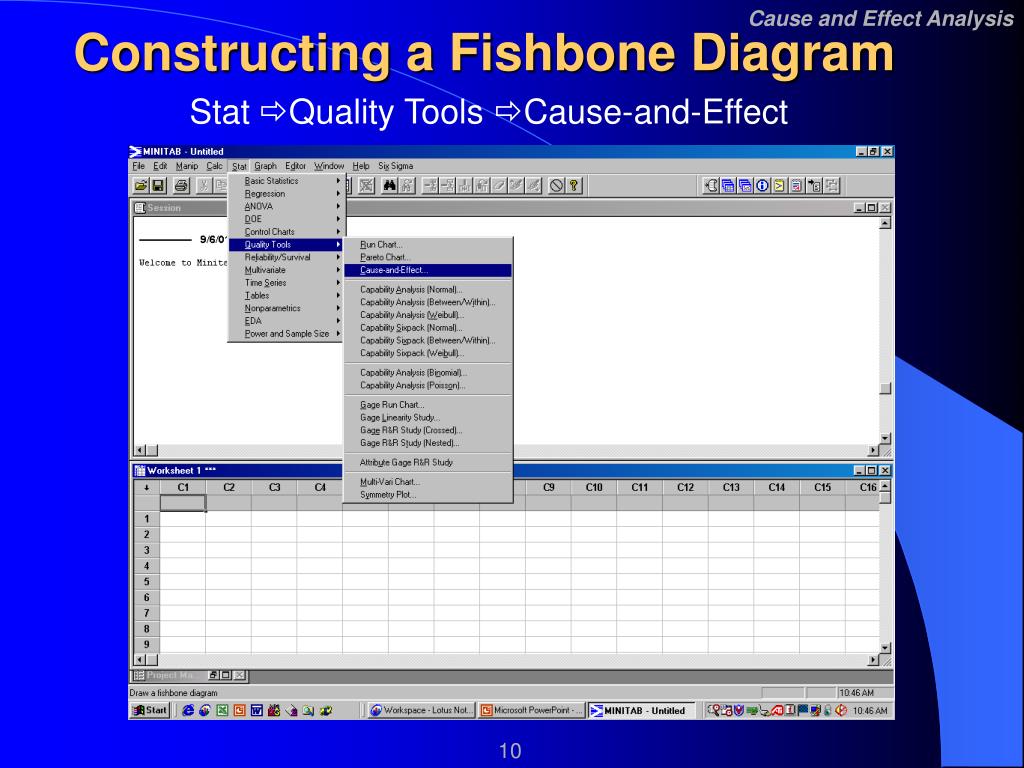Click the Find binoculars toolbar icon
The width and height of the screenshot is (1024, 768).
(x=389, y=185)
